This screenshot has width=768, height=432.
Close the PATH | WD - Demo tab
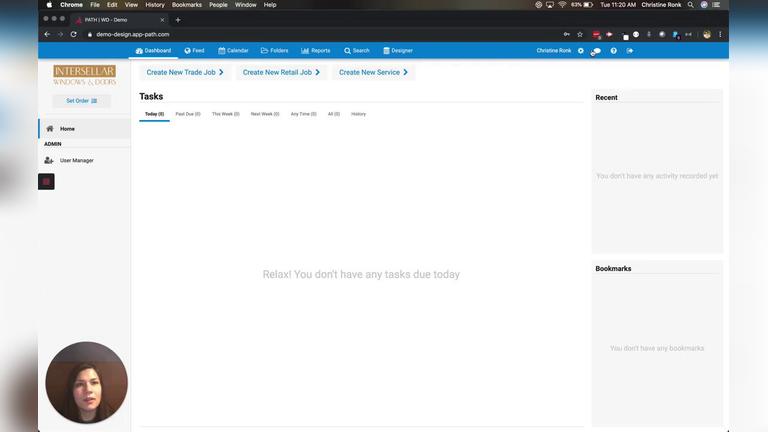[x=162, y=20]
